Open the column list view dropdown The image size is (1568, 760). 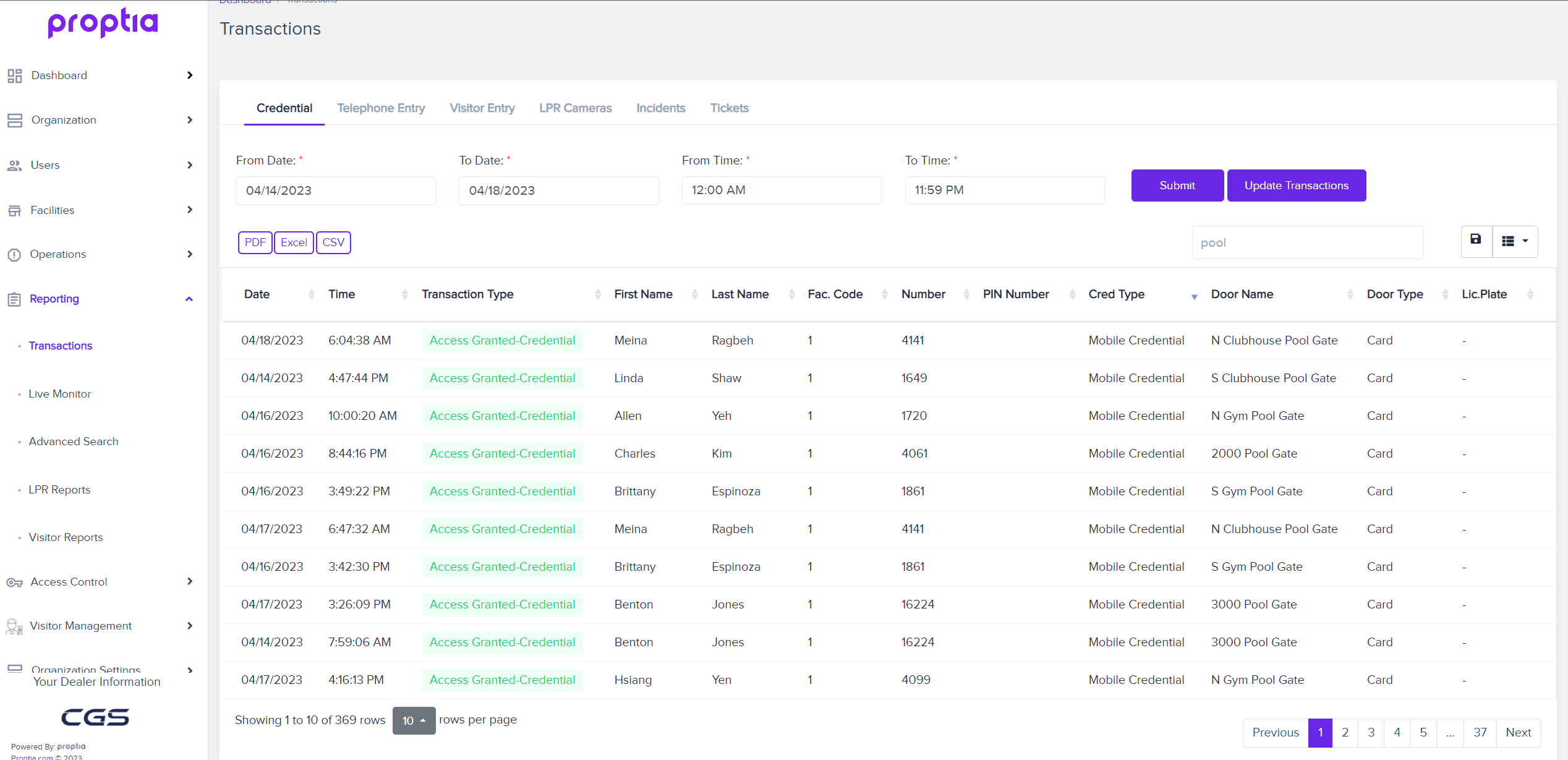click(1515, 241)
